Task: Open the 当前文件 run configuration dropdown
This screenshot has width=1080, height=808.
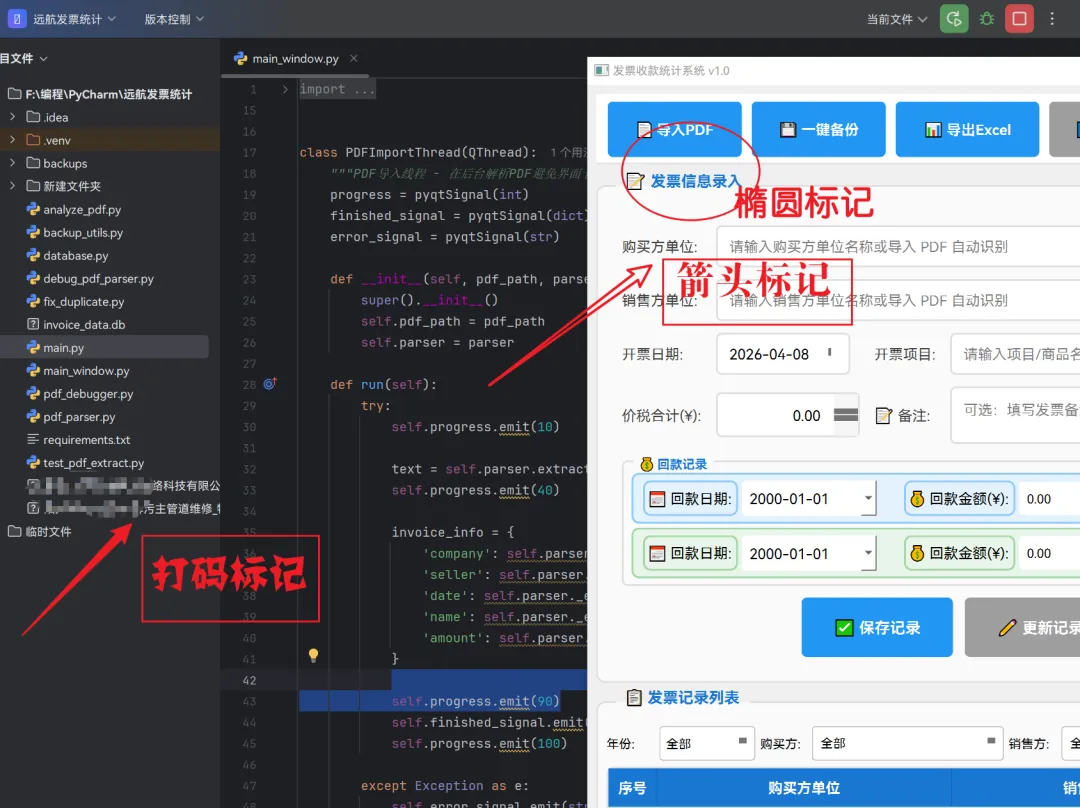Action: (x=897, y=19)
